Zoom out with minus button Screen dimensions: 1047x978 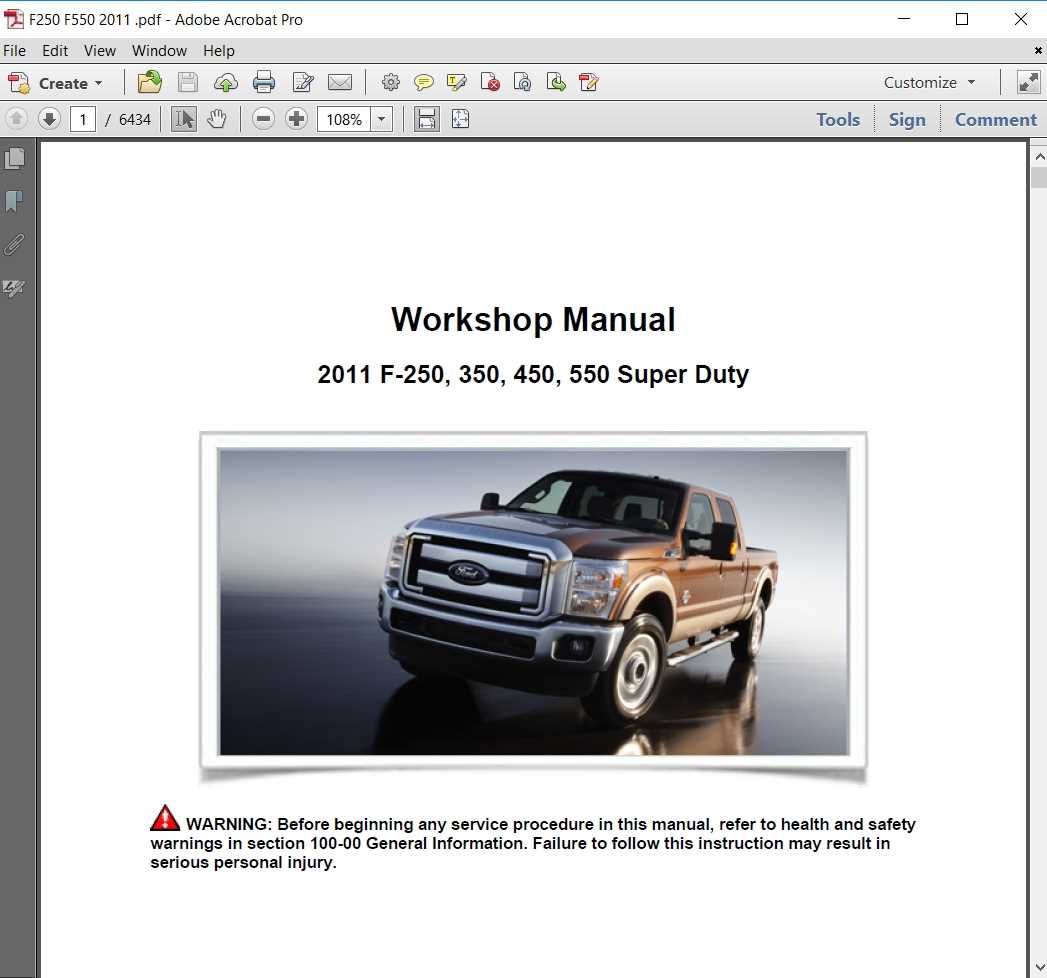point(264,119)
